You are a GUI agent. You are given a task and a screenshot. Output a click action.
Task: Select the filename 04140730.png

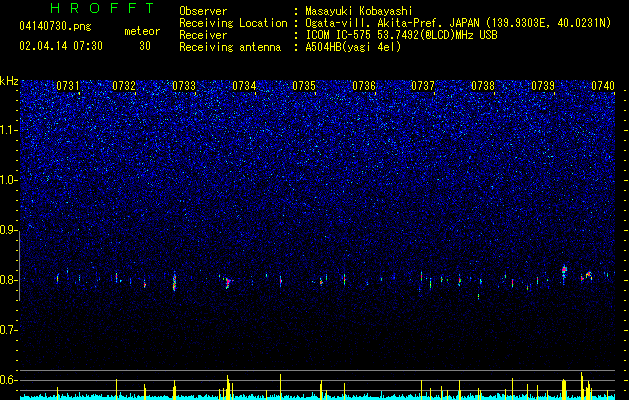coord(55,26)
